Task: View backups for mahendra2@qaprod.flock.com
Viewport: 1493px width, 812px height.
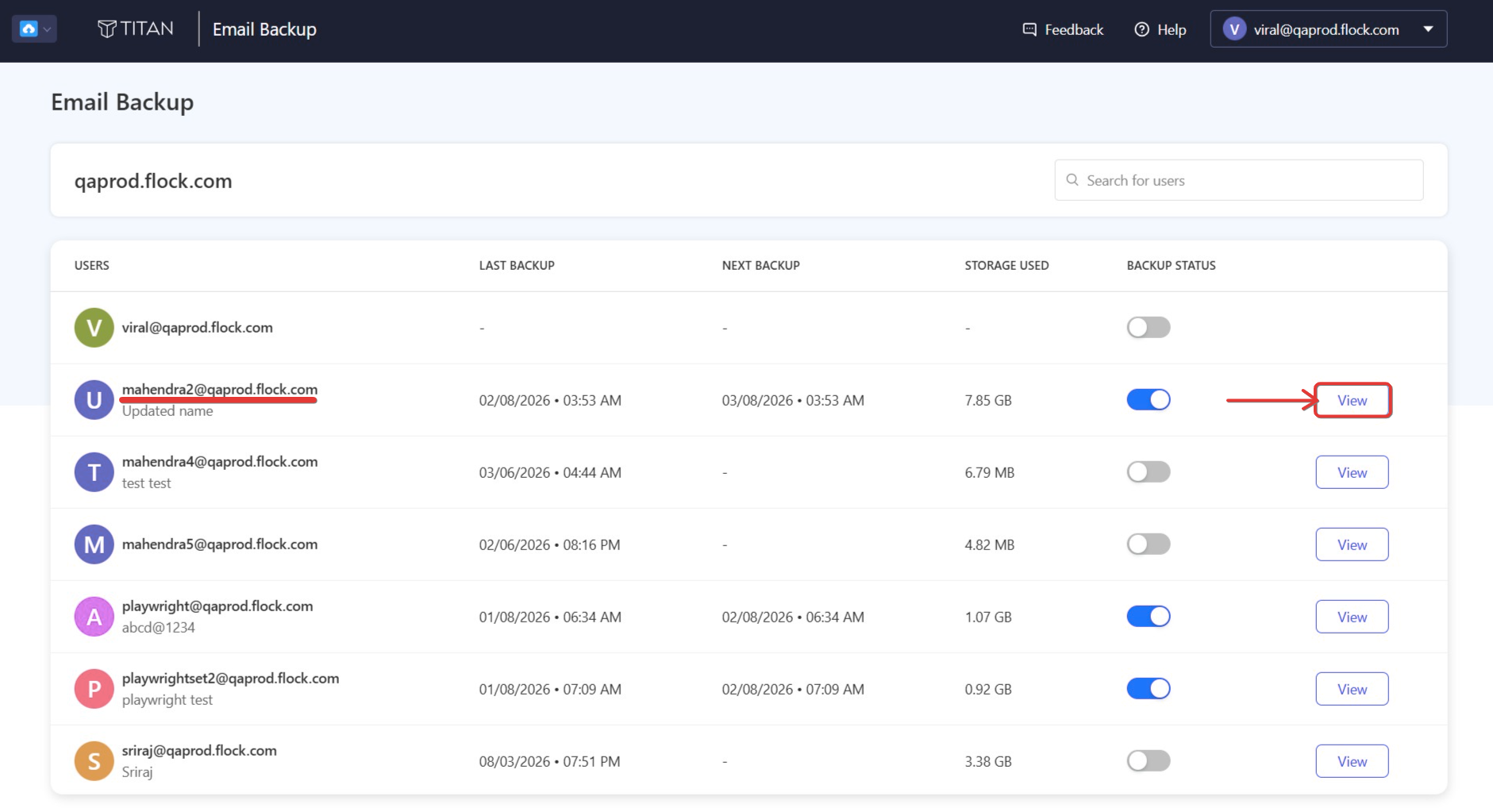Action: click(1353, 400)
